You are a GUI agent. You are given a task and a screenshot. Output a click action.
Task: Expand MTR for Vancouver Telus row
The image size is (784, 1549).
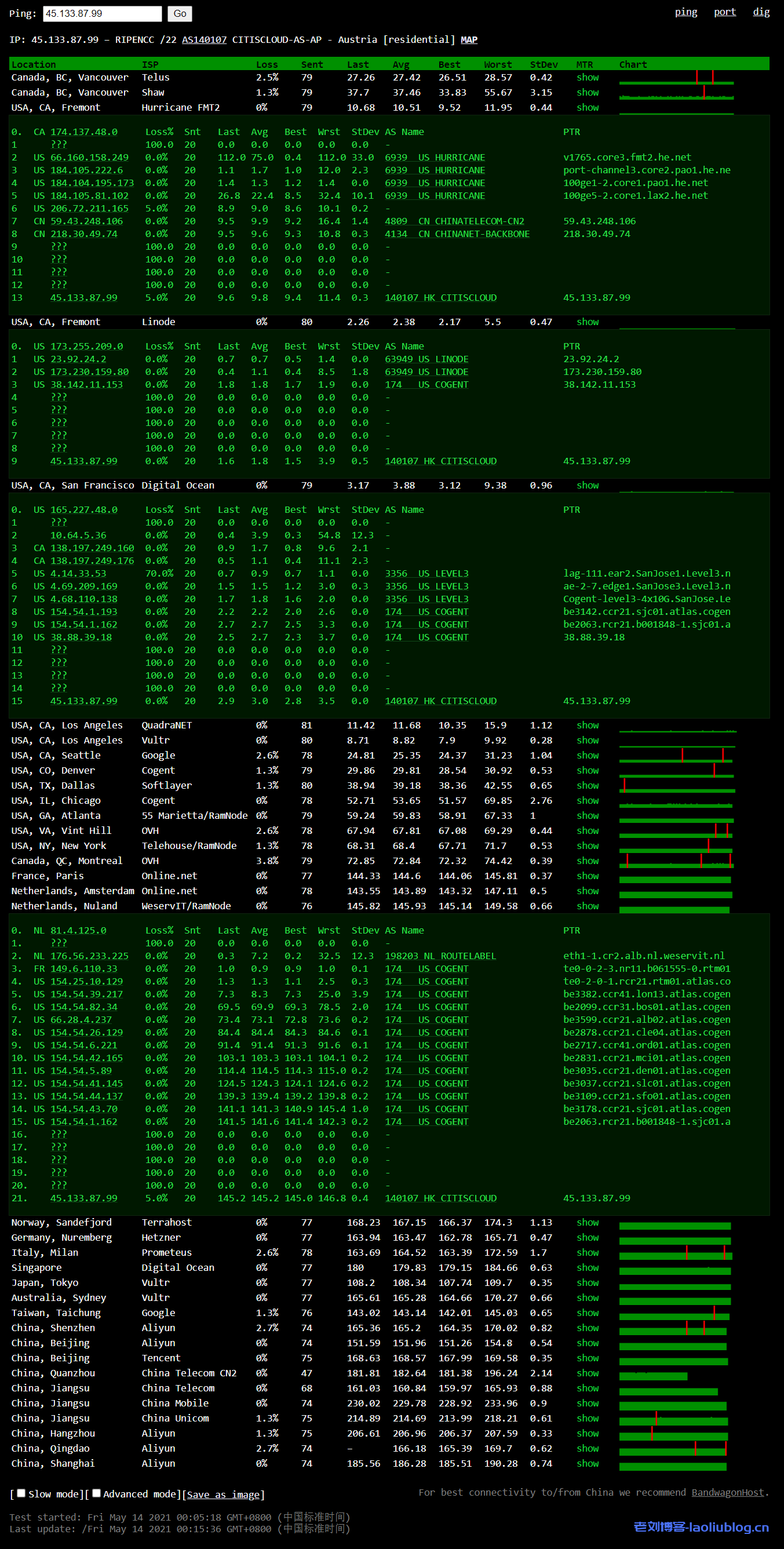click(x=588, y=78)
